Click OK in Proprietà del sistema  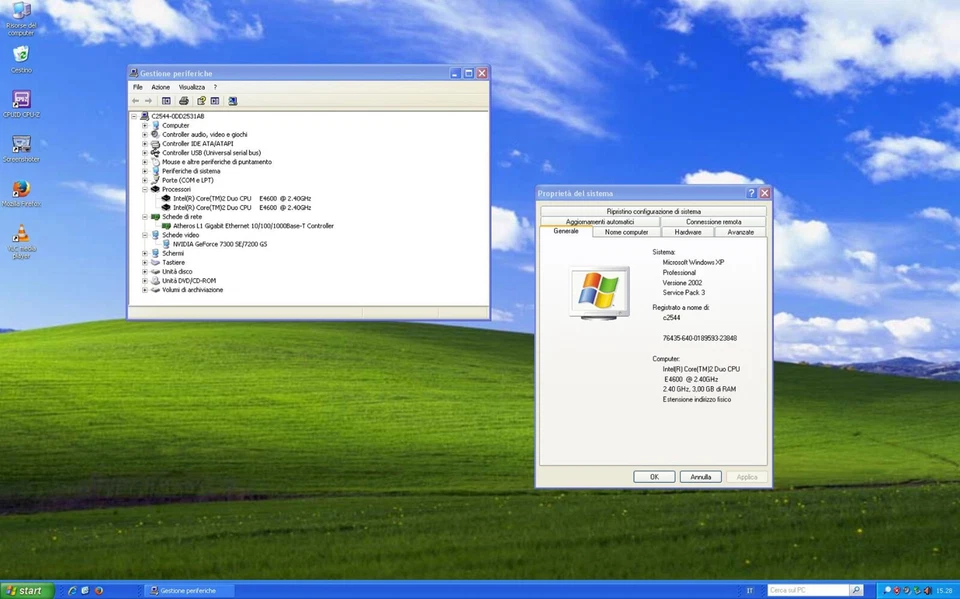(654, 476)
